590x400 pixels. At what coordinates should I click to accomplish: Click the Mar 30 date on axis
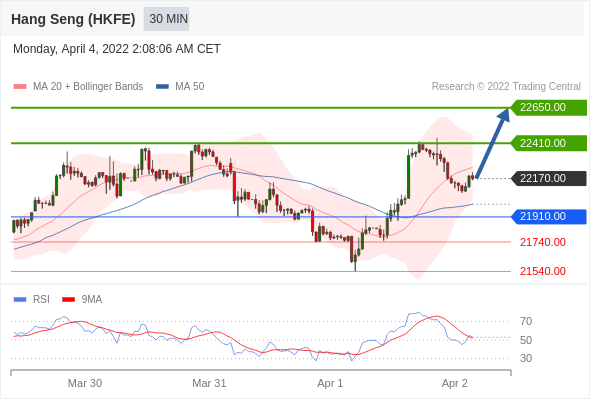[x=85, y=383]
